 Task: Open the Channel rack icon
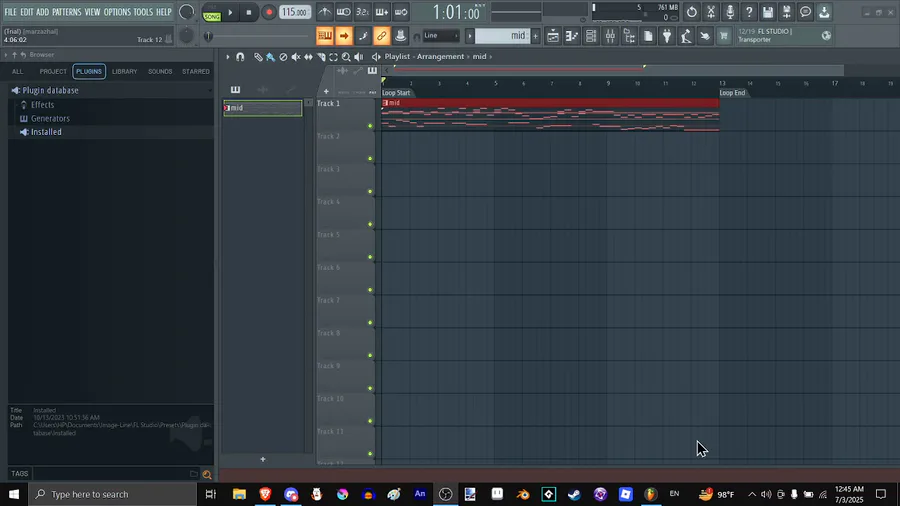pos(591,36)
